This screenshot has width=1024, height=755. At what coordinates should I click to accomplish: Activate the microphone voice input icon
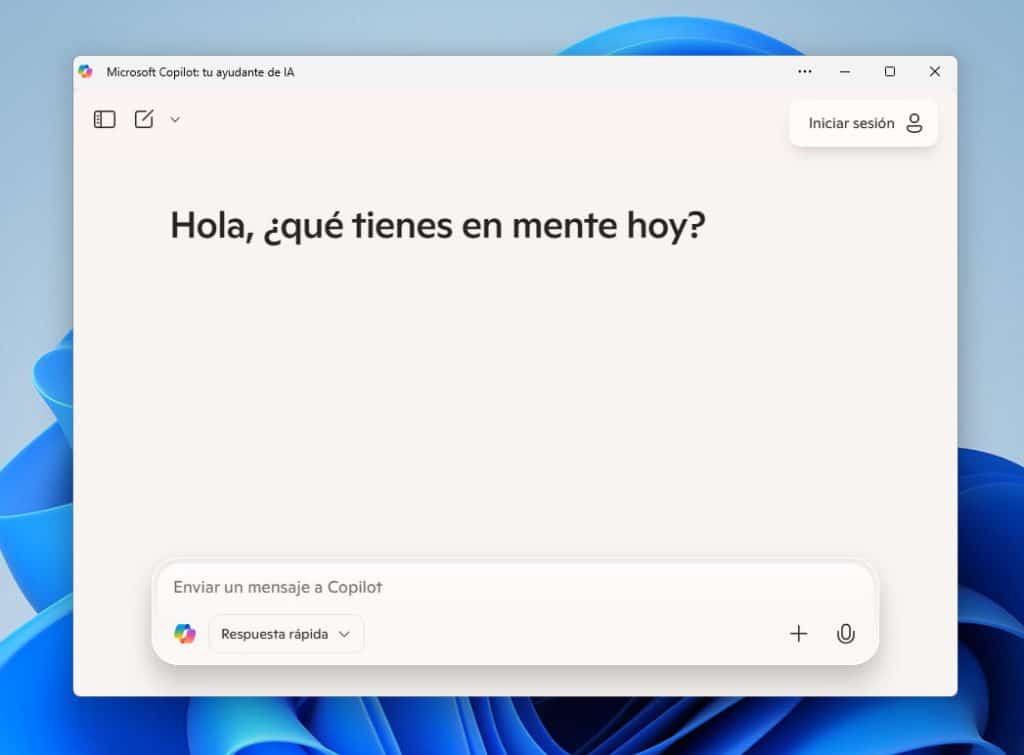point(845,634)
